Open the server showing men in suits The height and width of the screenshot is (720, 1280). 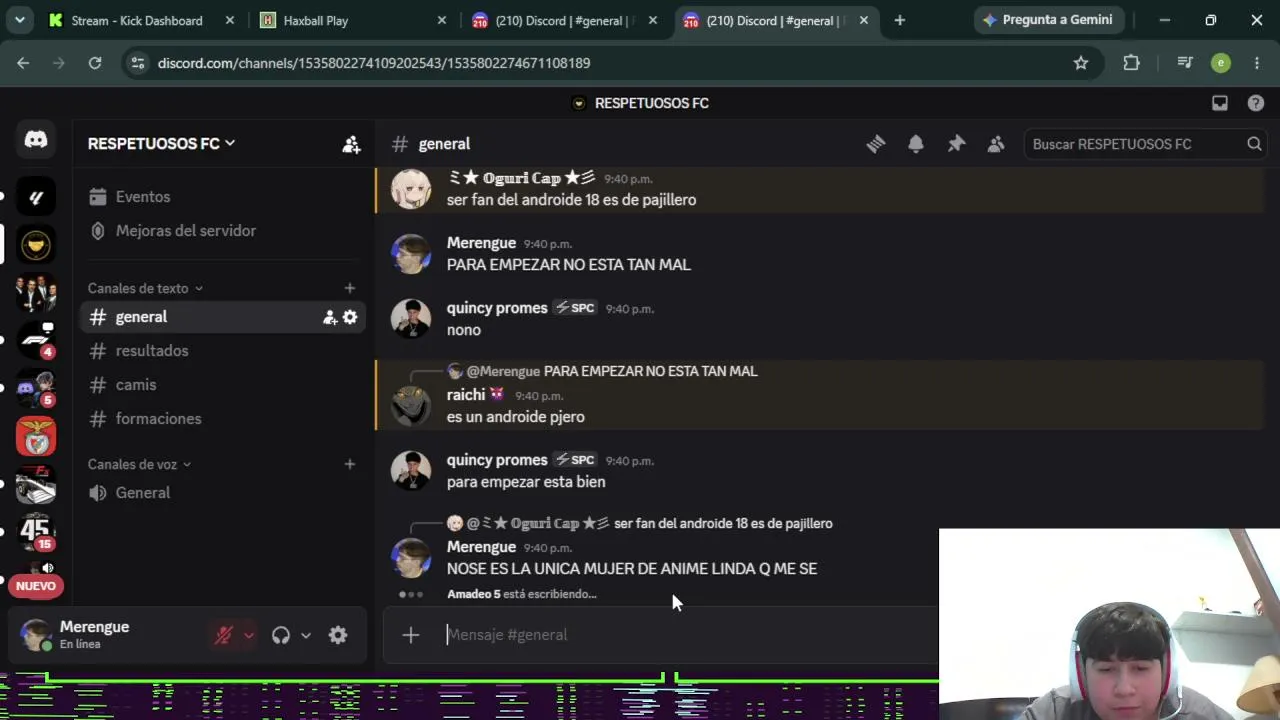tap(36, 292)
